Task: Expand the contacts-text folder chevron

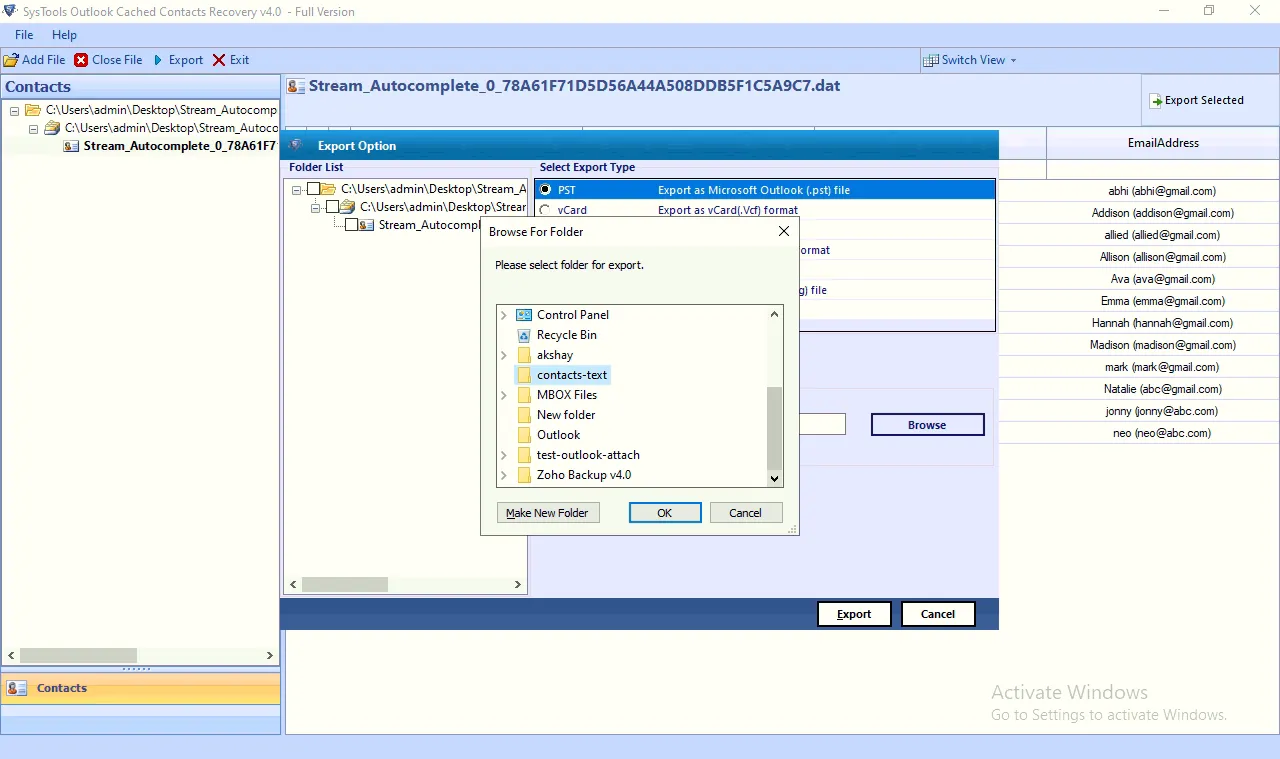Action: click(x=503, y=374)
